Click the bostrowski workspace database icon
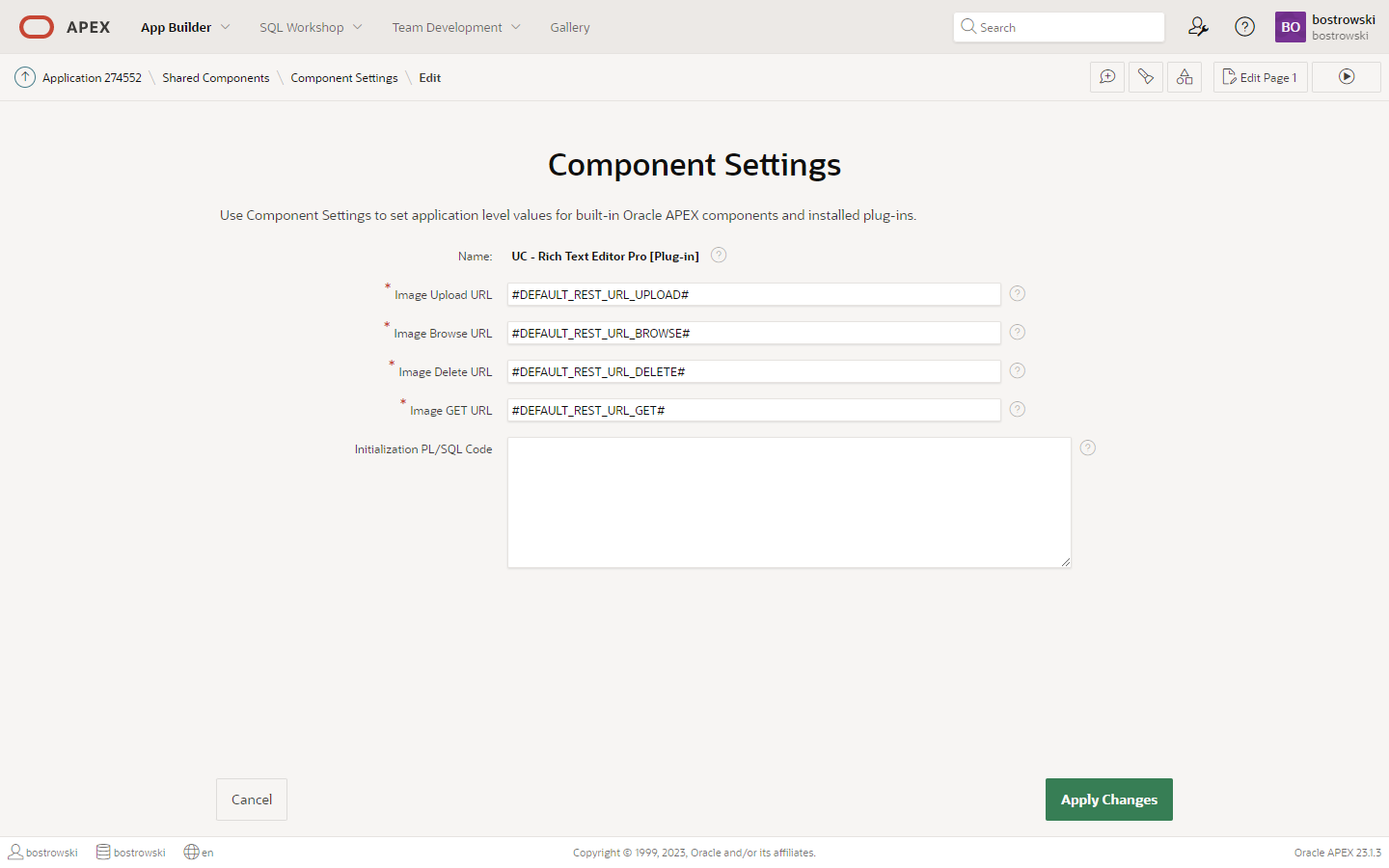Screen dimensions: 1389x868 point(103,853)
